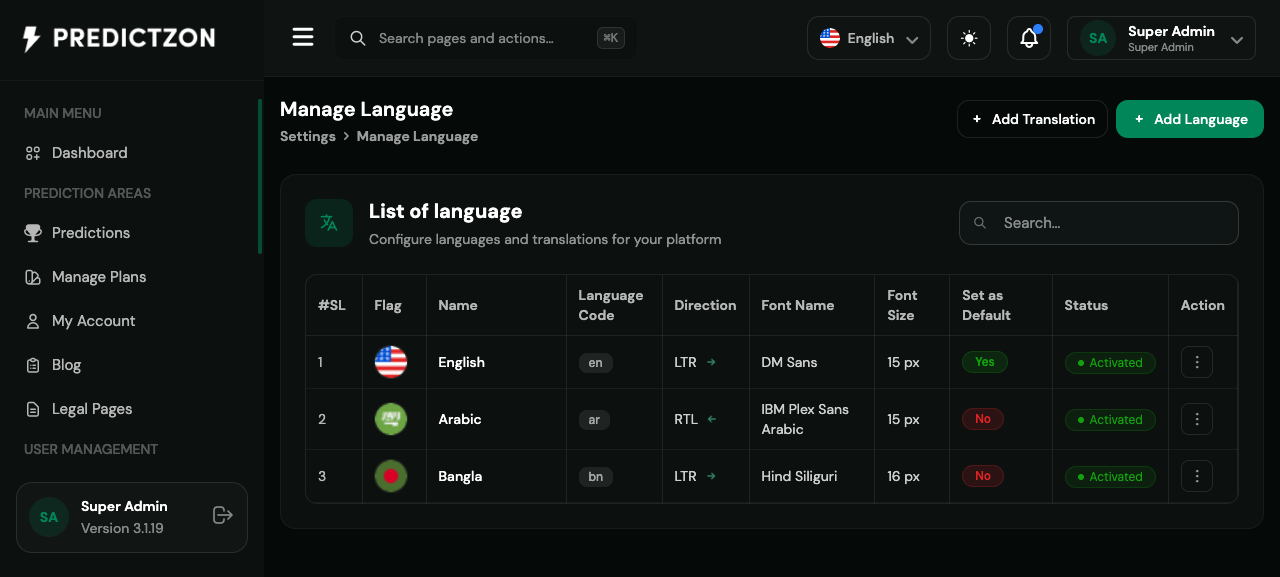Toggle Activated status for Bangla
Image resolution: width=1280 pixels, height=577 pixels.
(x=1110, y=477)
